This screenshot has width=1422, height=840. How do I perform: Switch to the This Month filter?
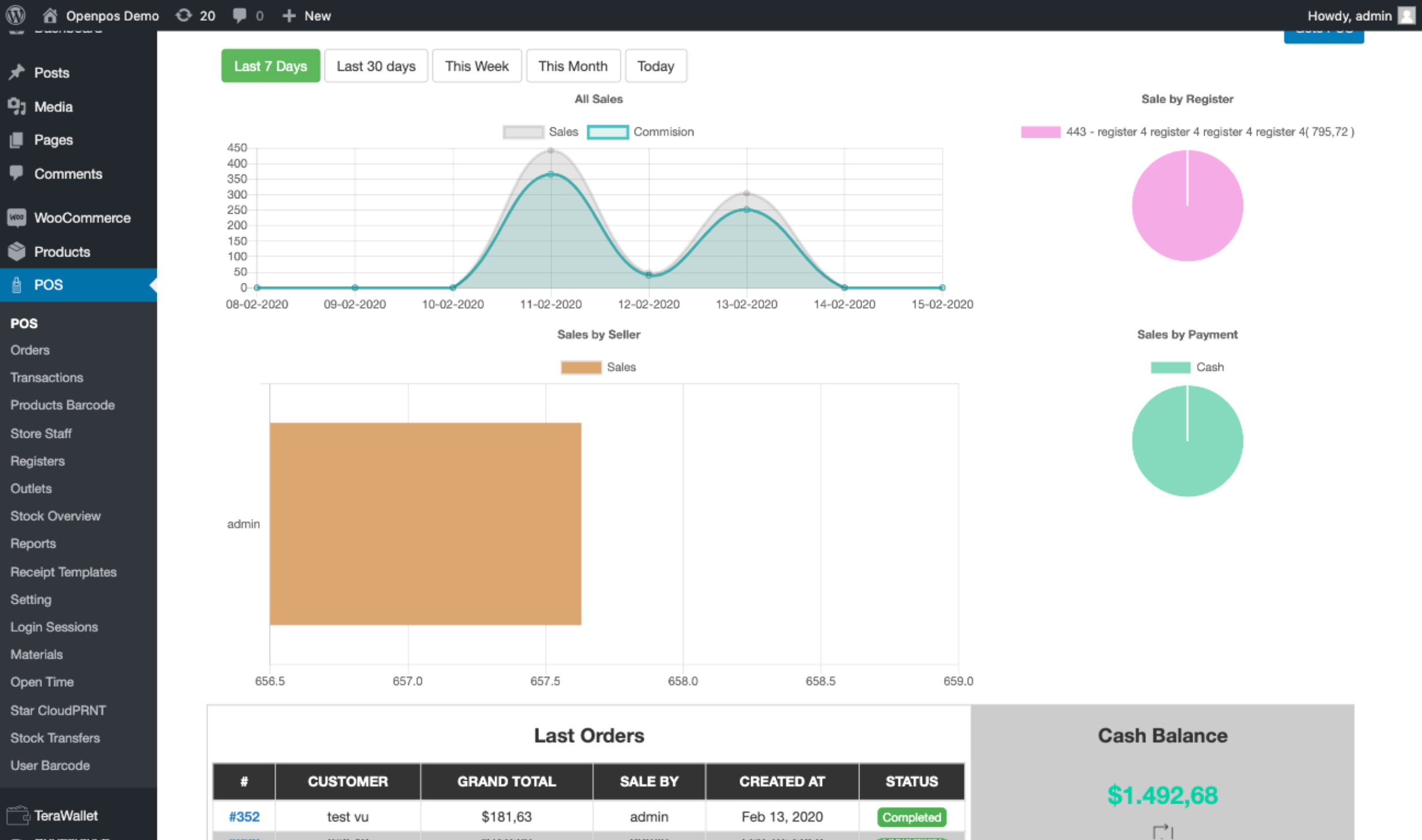point(572,66)
